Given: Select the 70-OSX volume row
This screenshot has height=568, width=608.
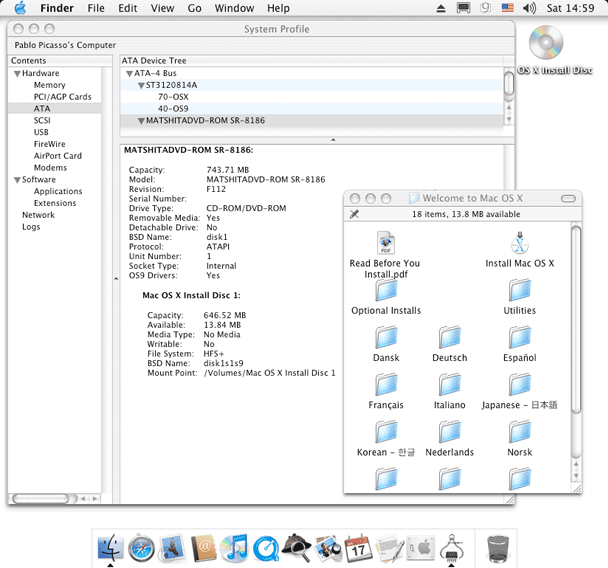Looking at the screenshot, I should (311, 97).
